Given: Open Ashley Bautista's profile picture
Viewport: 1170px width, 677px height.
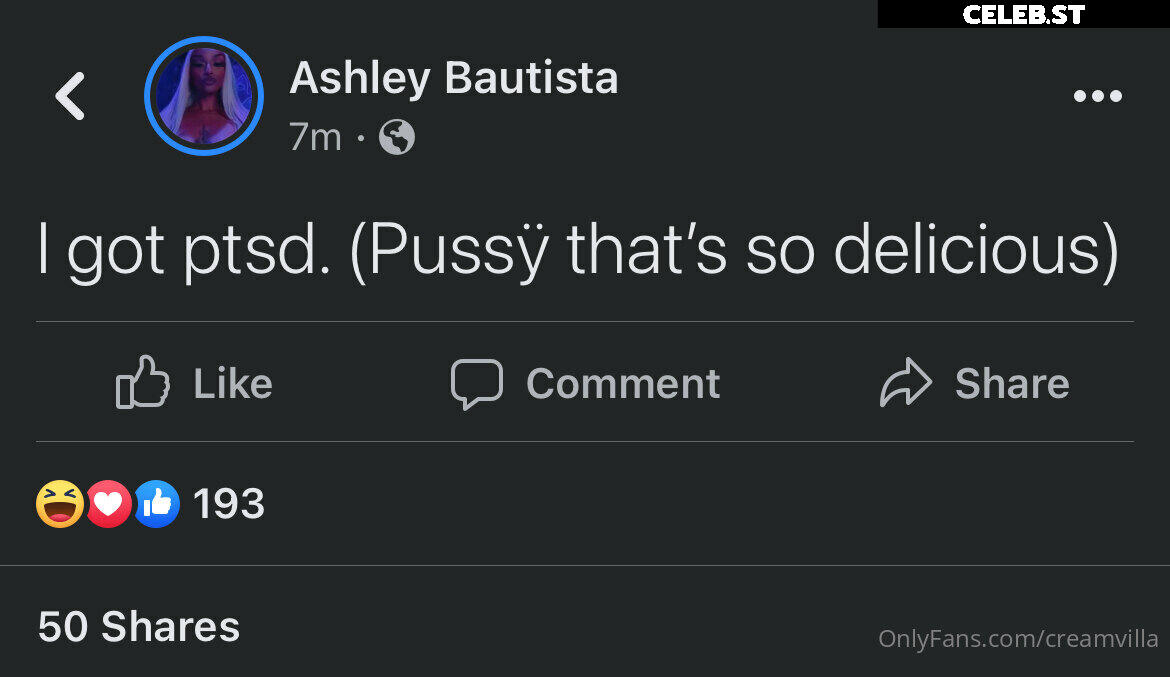Looking at the screenshot, I should [x=204, y=96].
